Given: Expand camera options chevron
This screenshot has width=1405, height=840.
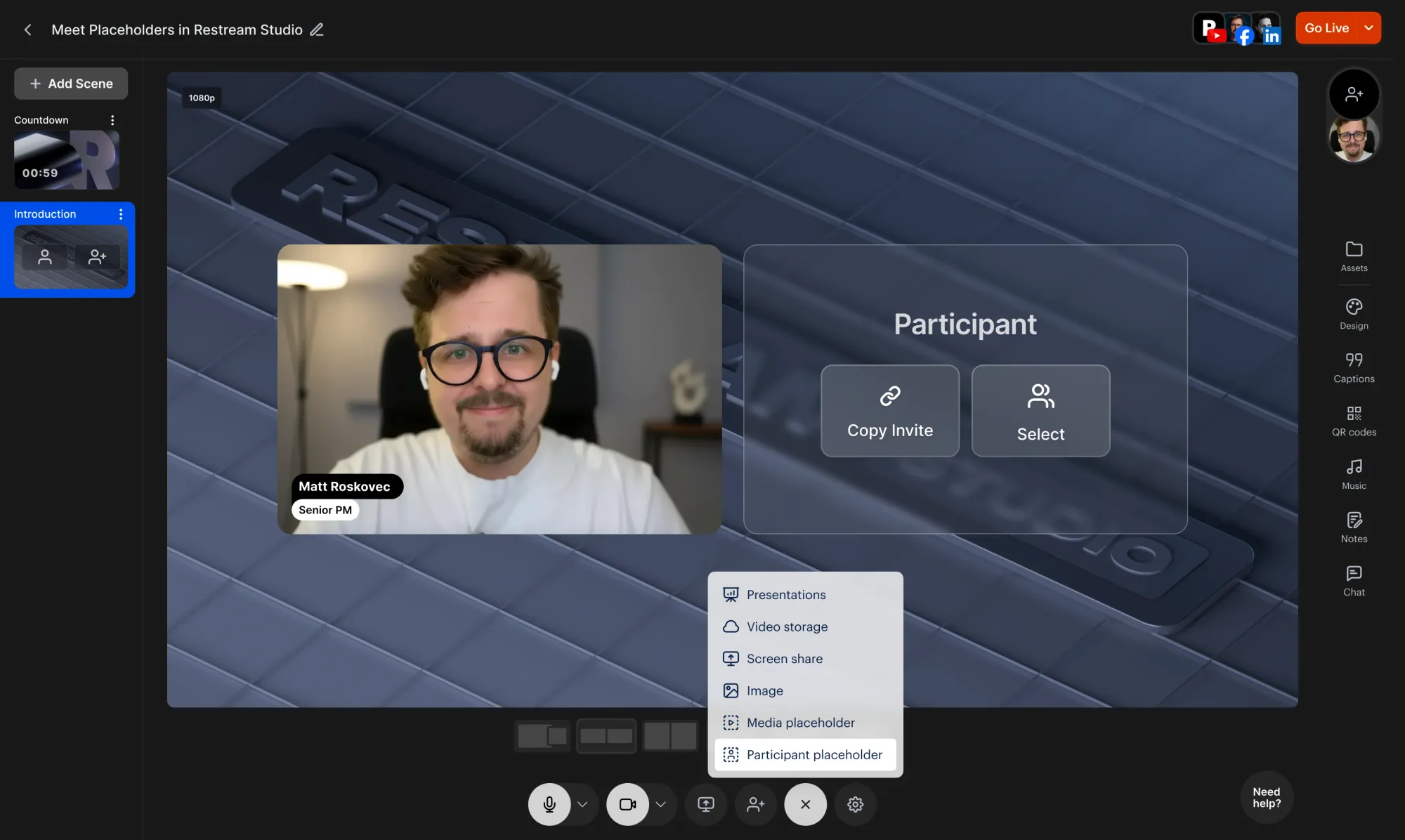Looking at the screenshot, I should click(660, 804).
